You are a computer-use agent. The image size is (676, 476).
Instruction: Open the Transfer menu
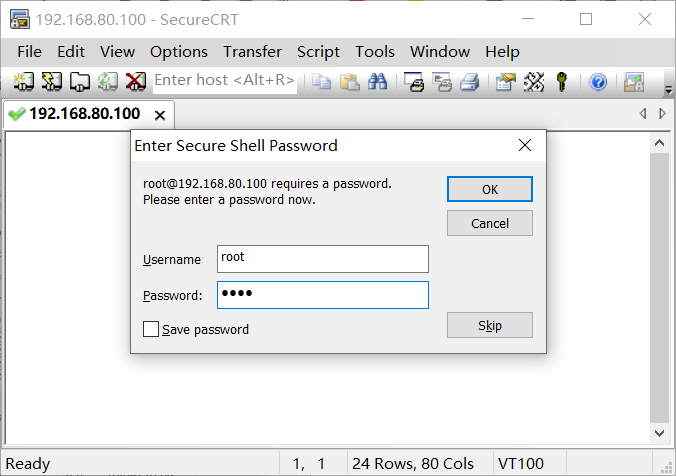(252, 52)
